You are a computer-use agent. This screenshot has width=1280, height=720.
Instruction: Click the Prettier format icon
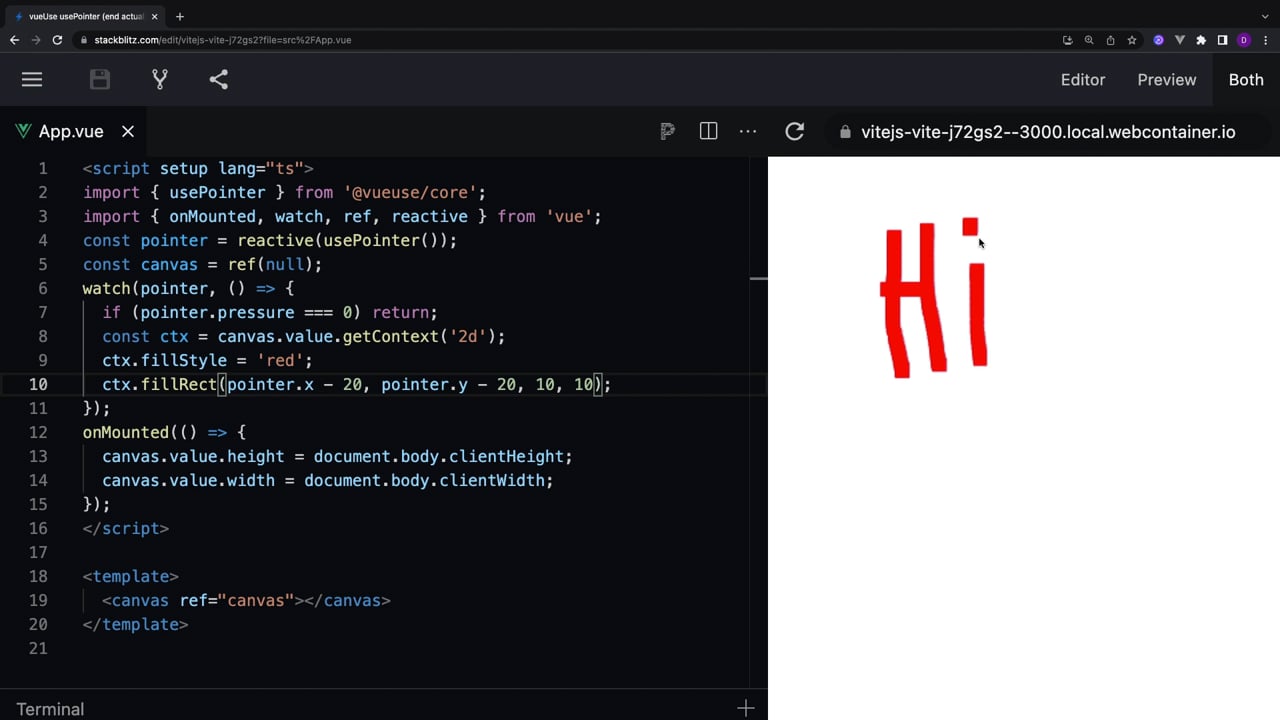[668, 131]
